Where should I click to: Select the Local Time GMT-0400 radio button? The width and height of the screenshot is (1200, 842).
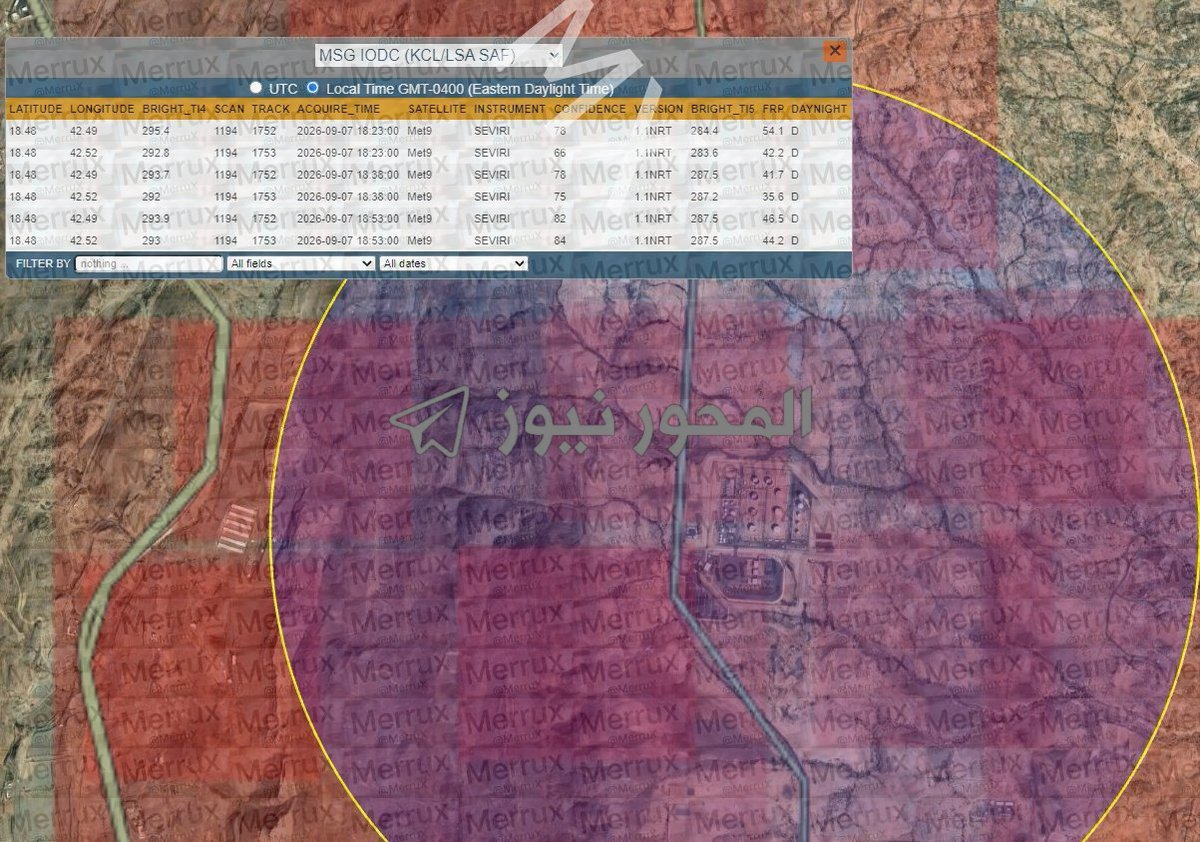pos(312,88)
